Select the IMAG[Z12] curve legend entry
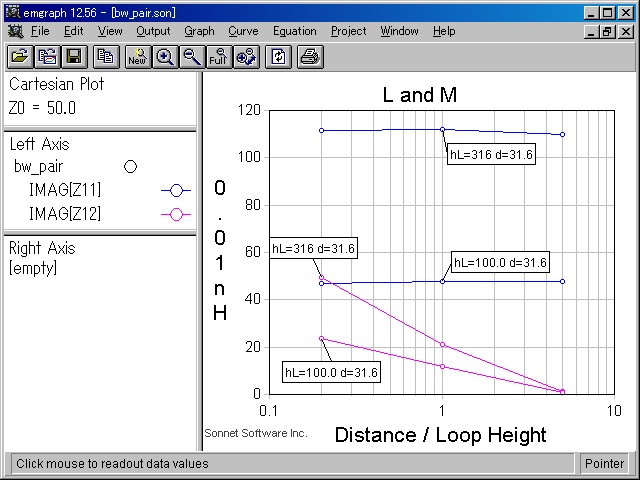 [65, 213]
